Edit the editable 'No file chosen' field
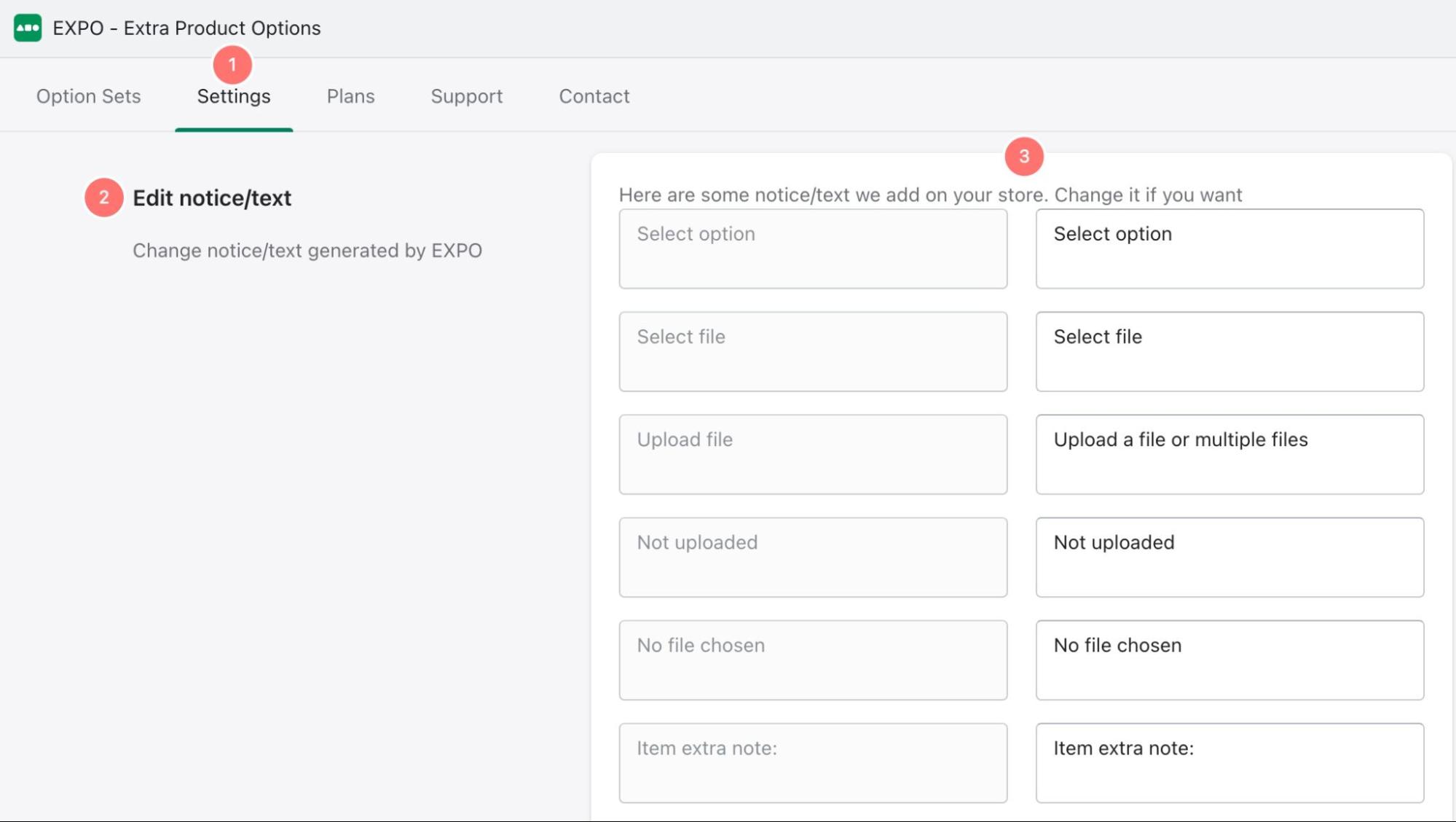 (1229, 659)
